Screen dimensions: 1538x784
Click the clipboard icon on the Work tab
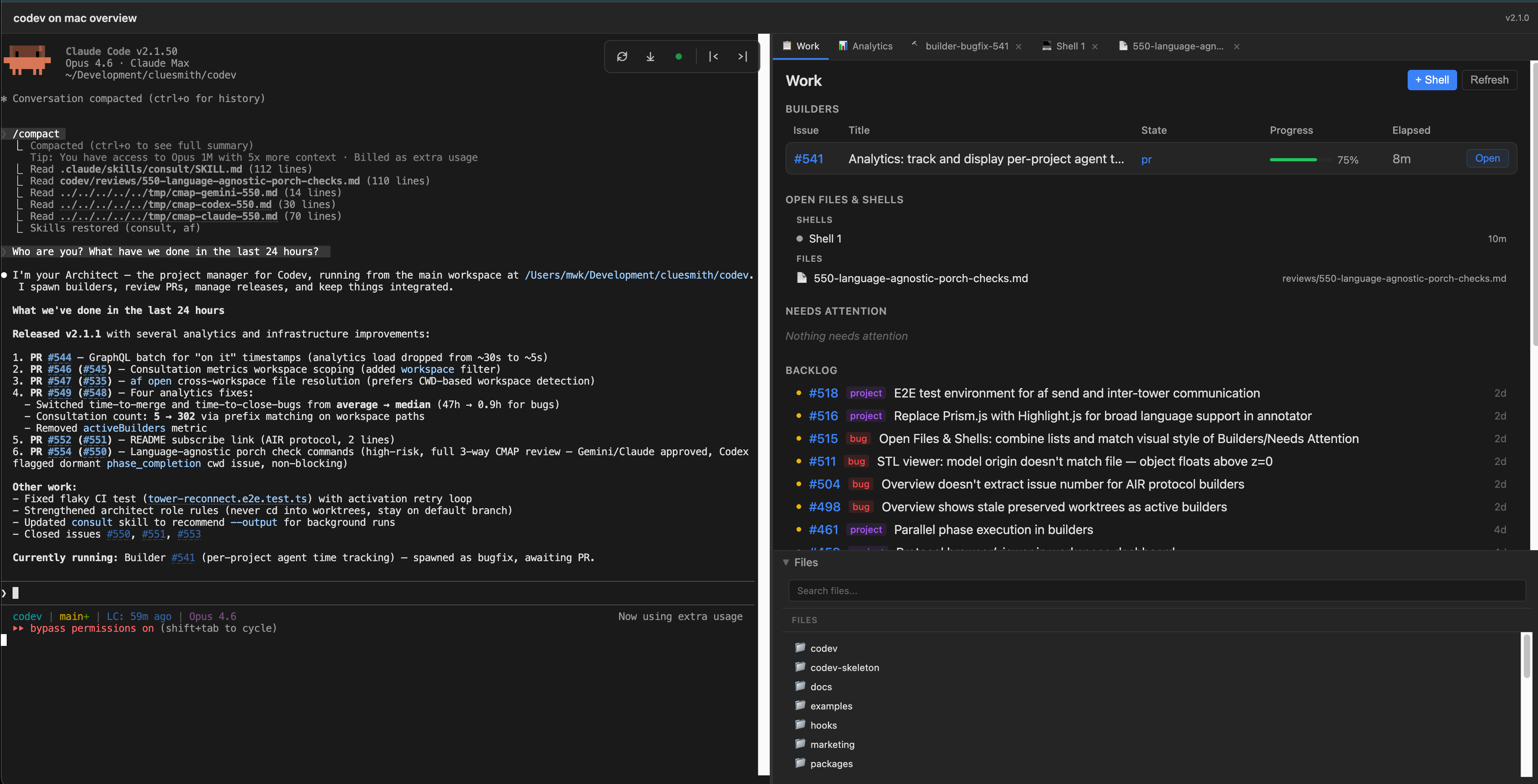pos(787,46)
